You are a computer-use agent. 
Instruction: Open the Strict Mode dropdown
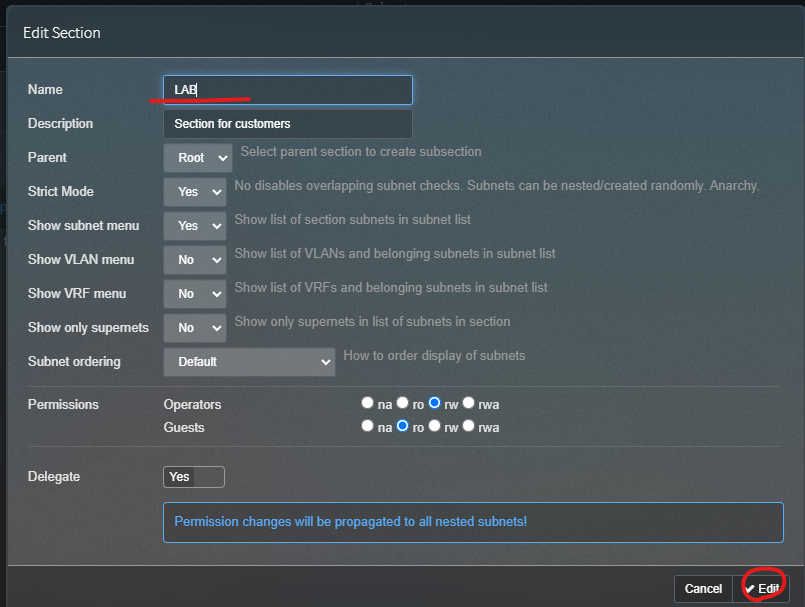[x=195, y=192]
